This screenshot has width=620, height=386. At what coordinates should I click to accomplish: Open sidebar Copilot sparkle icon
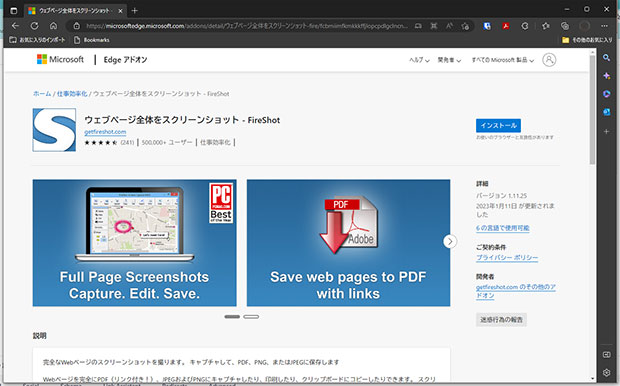click(607, 76)
